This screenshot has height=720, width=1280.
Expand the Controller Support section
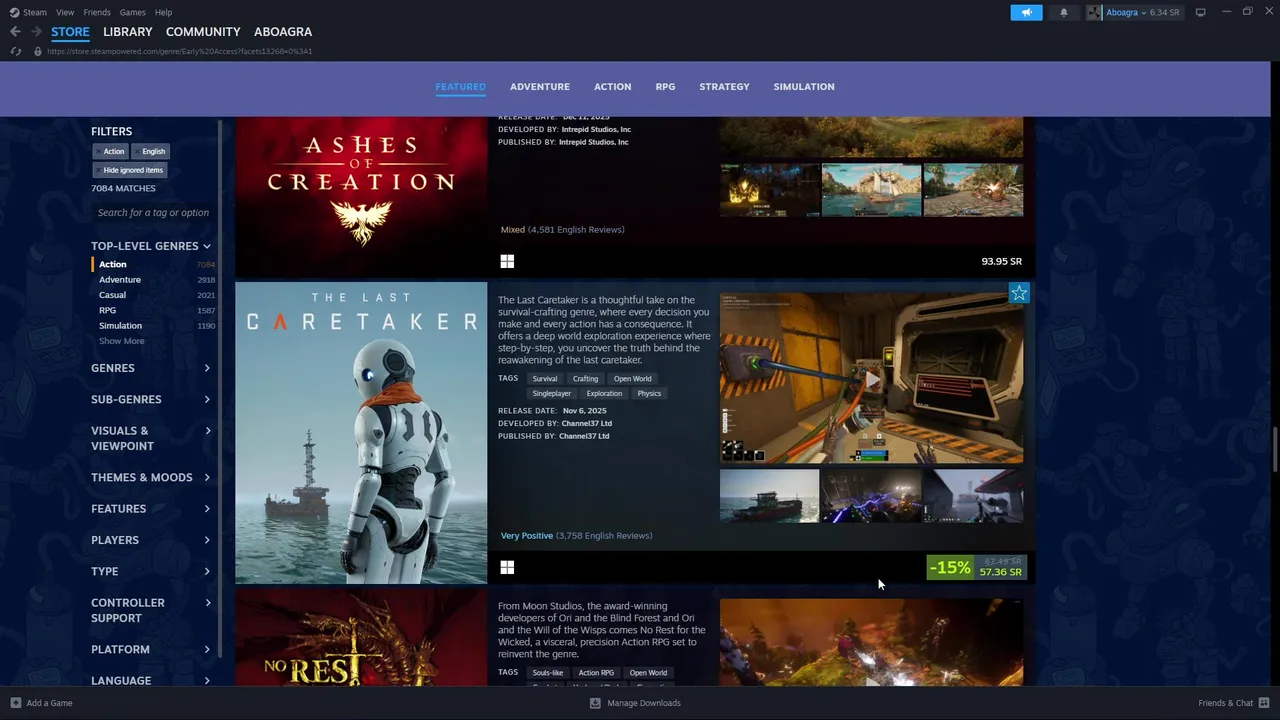[151, 610]
